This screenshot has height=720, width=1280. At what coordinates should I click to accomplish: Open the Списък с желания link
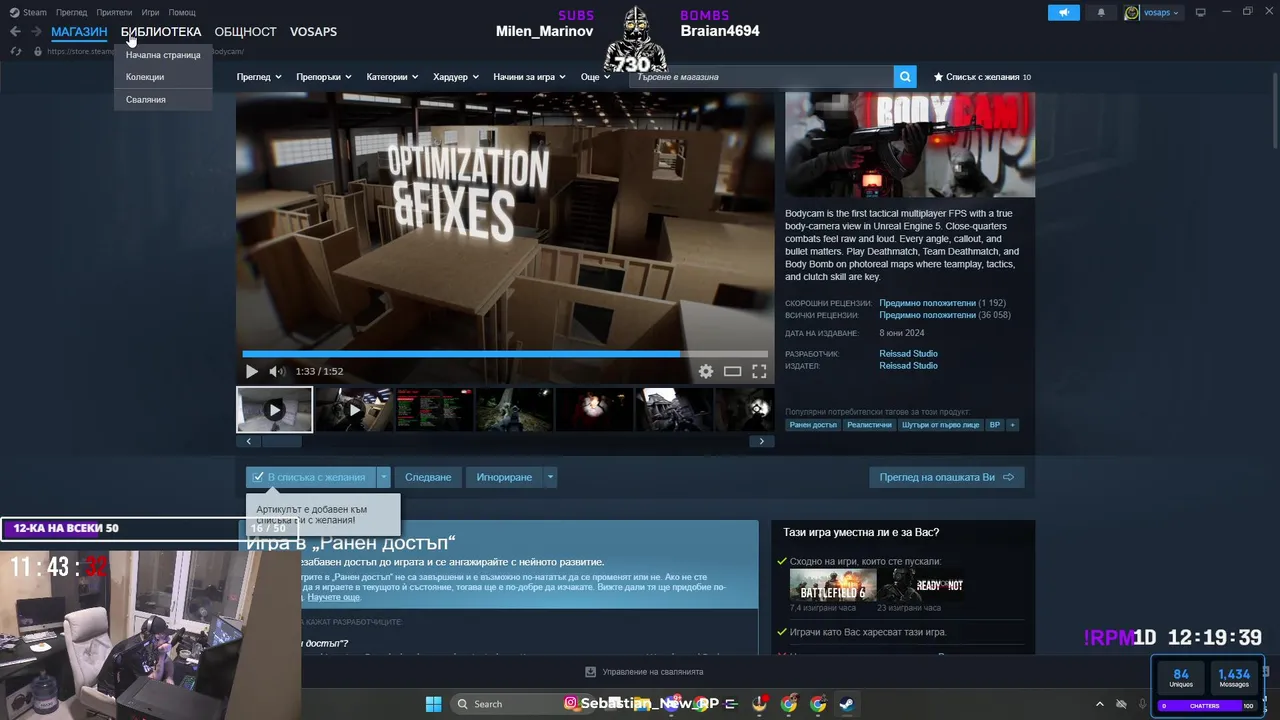tap(982, 77)
